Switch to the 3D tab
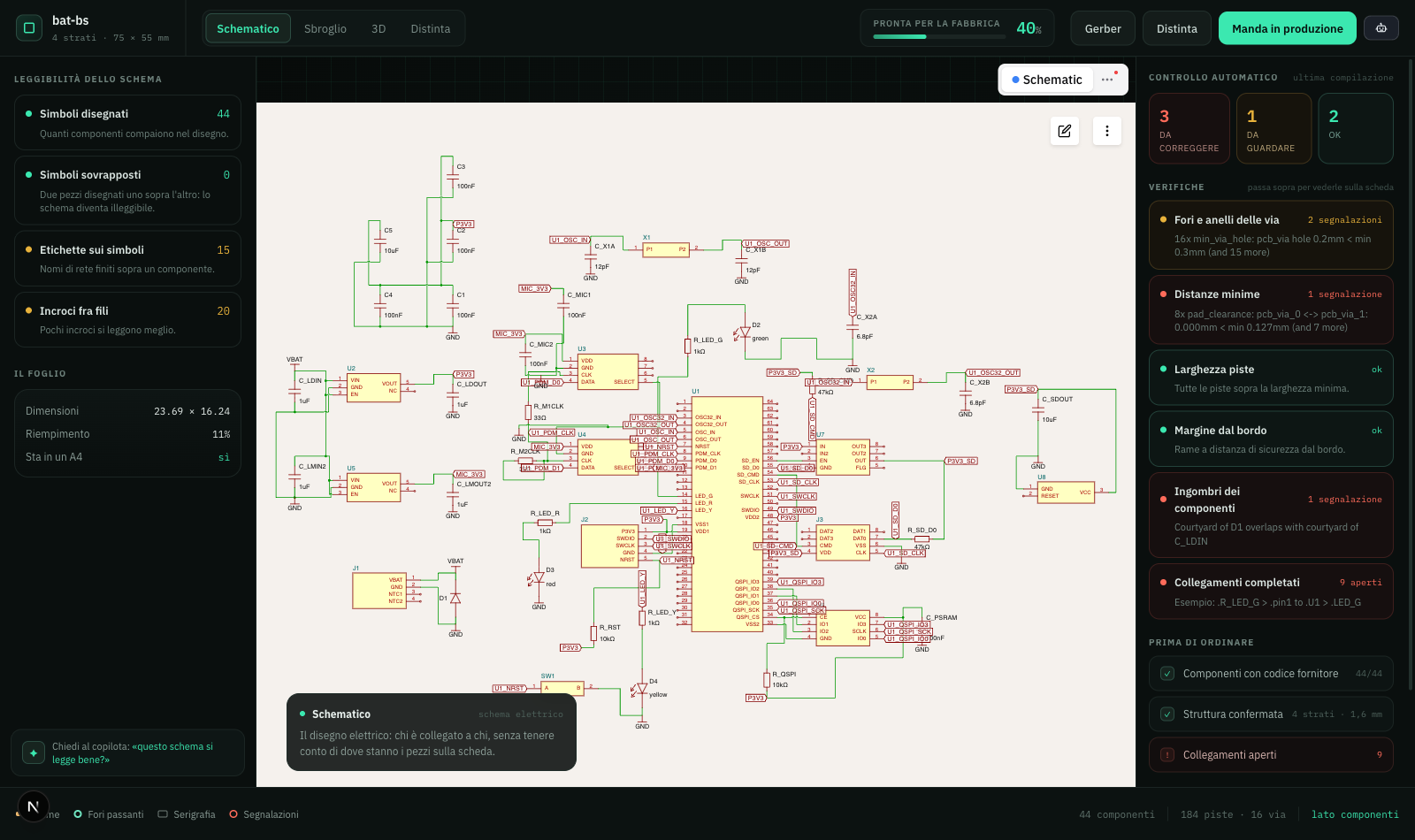Screen dimensions: 1415x840 click(x=379, y=28)
